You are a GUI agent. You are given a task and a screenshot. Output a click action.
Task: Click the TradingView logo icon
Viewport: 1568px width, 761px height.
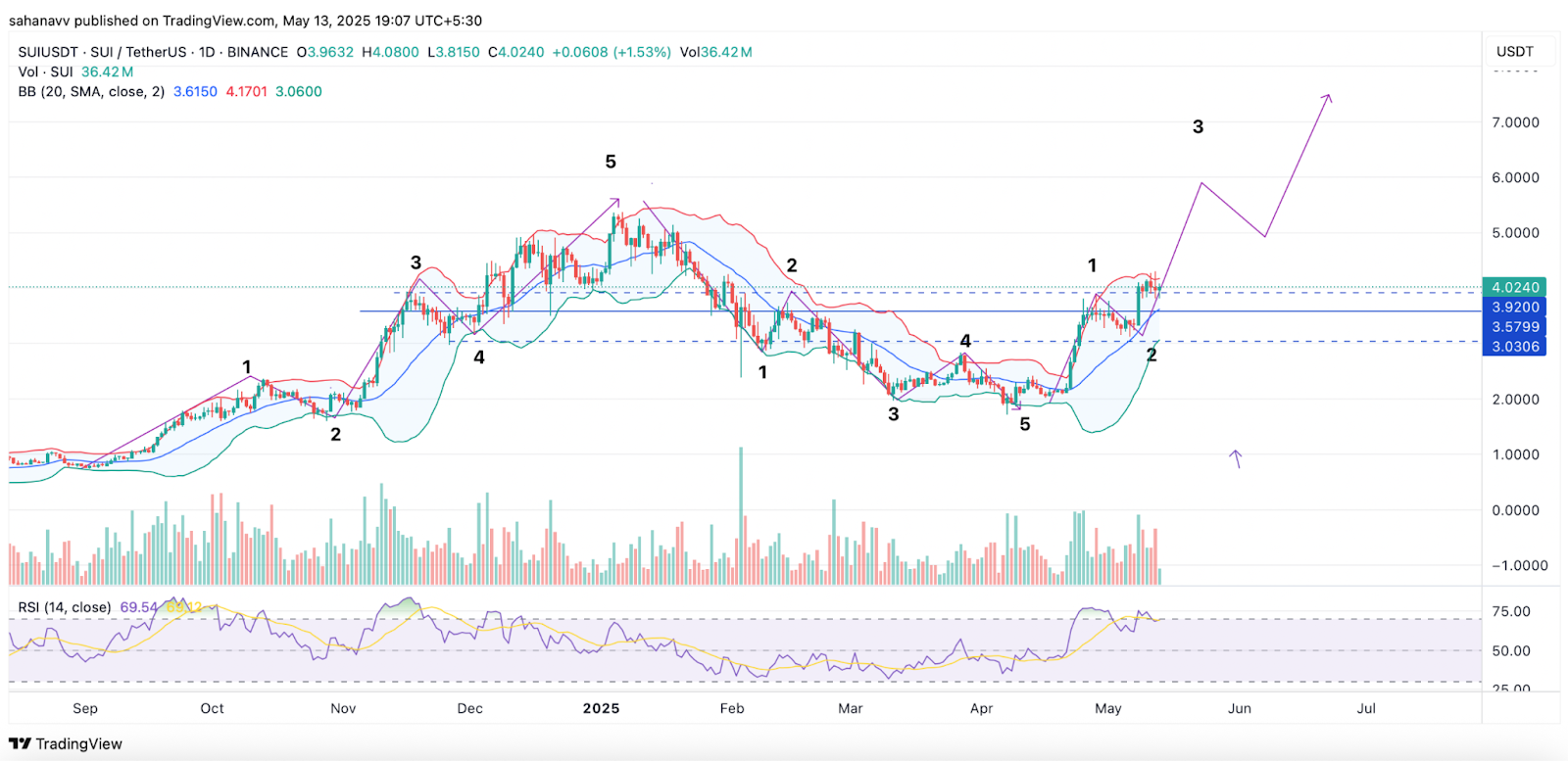pyautogui.click(x=20, y=743)
